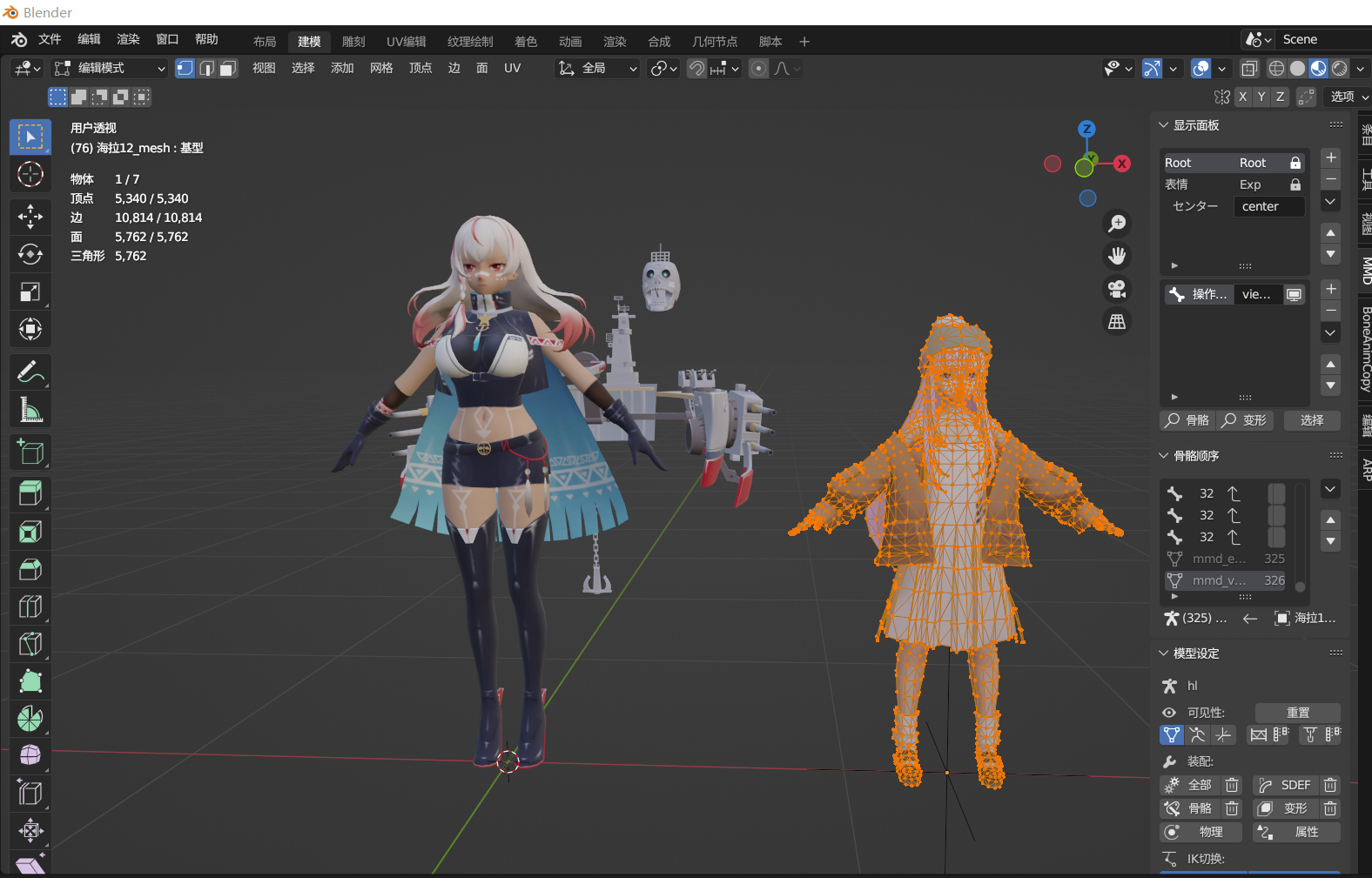
Task: Select the Knife tool
Action: tap(30, 644)
